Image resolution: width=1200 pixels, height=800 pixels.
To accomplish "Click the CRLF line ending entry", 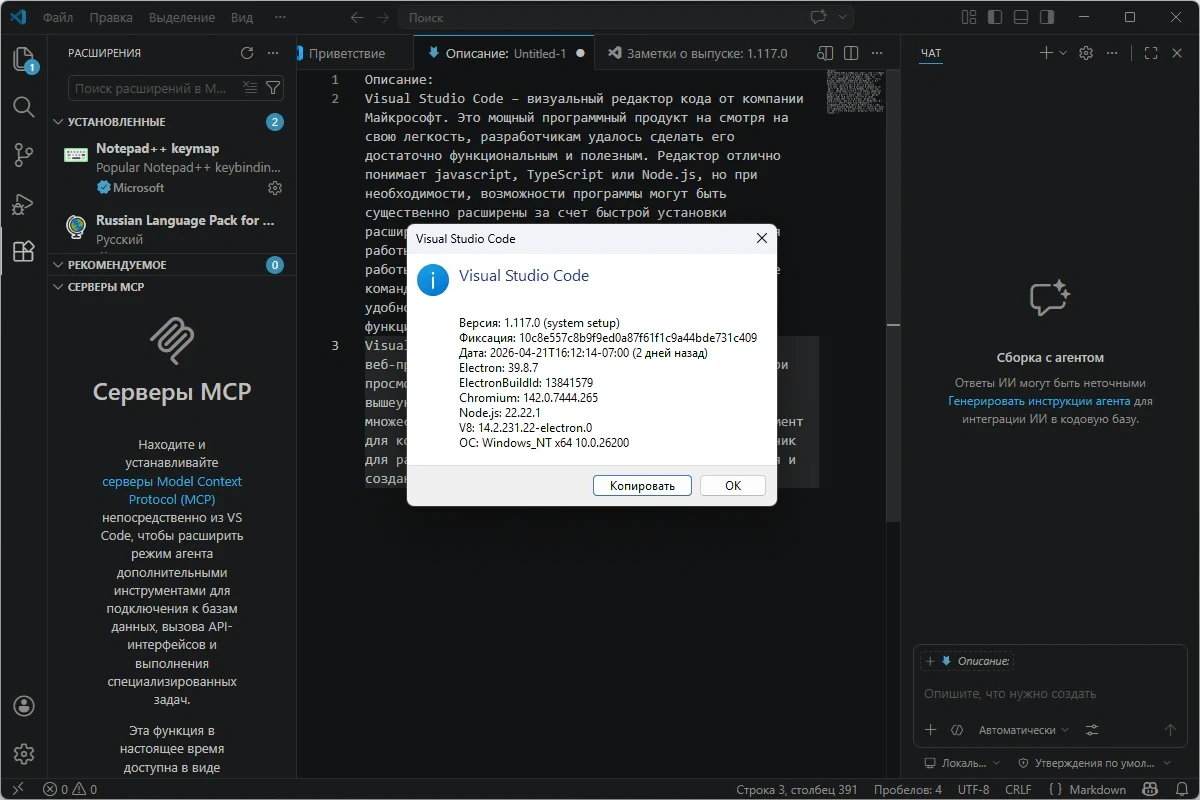I will click(1018, 790).
